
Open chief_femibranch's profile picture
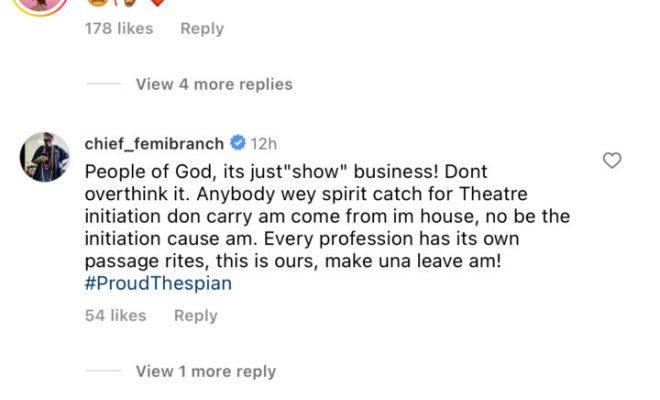[45, 158]
